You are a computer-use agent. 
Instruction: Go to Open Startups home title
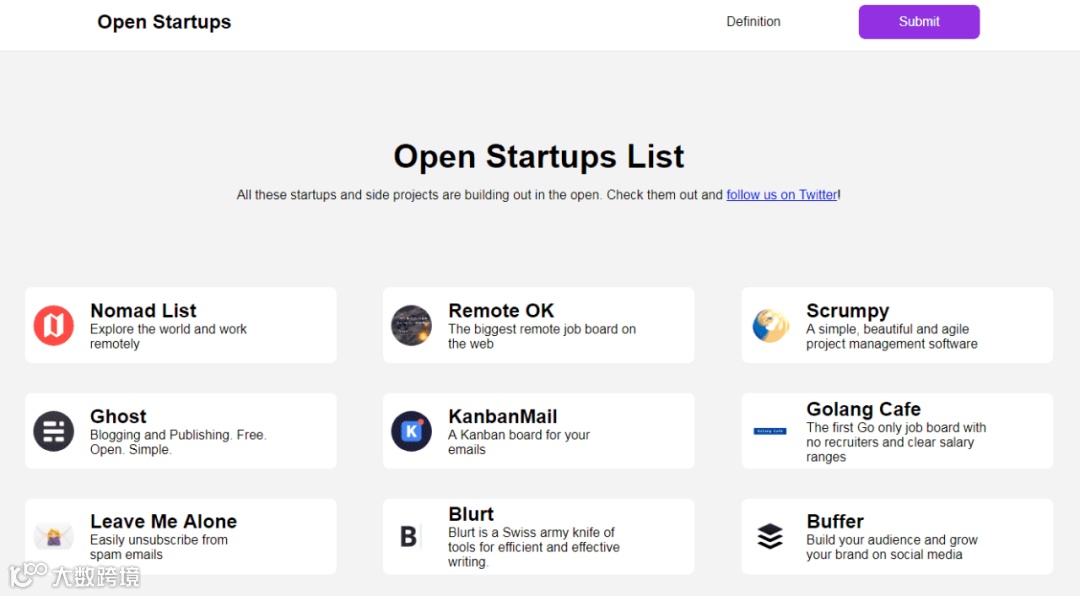[164, 22]
